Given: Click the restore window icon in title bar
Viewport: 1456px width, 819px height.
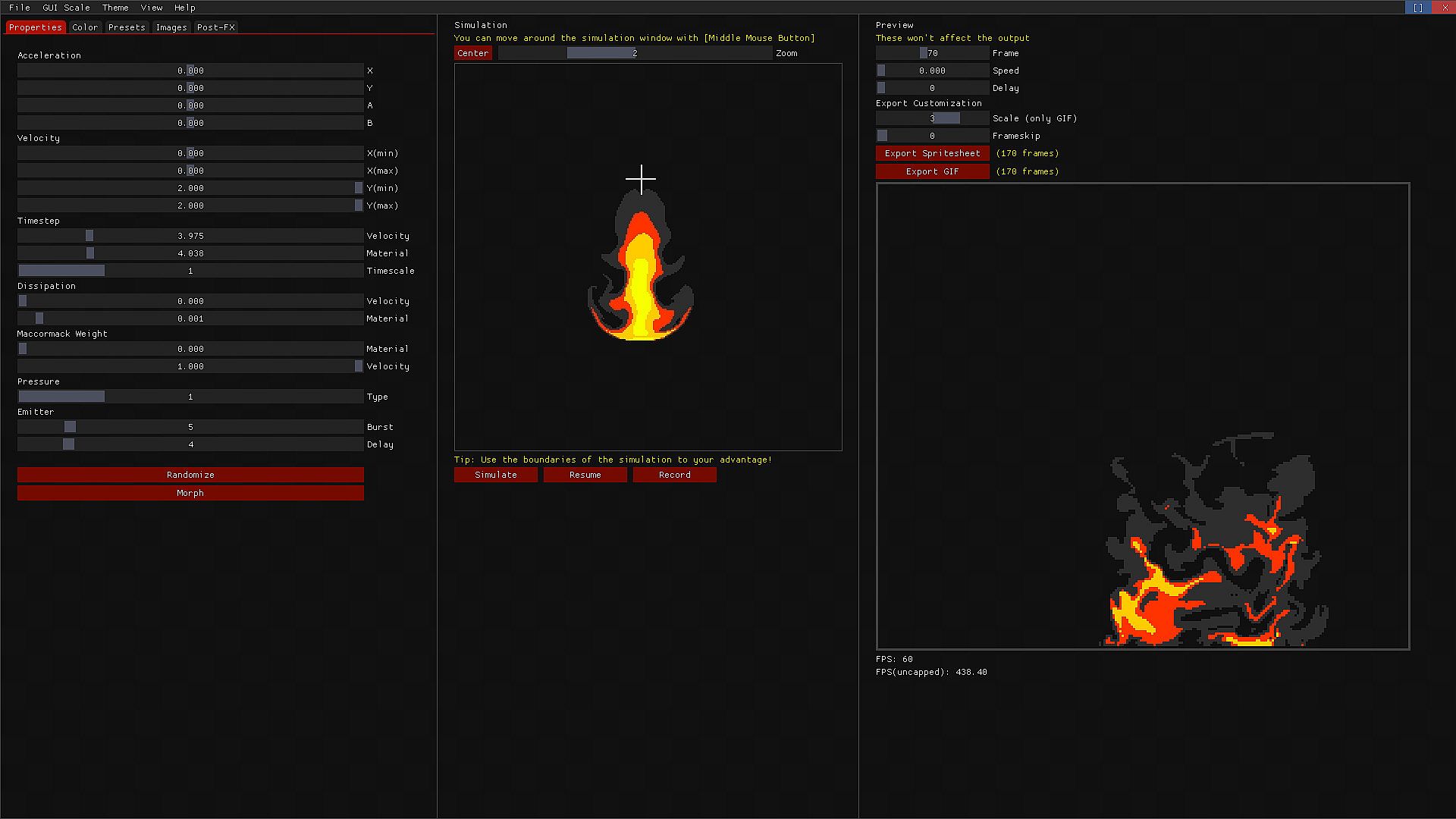Looking at the screenshot, I should [1418, 8].
